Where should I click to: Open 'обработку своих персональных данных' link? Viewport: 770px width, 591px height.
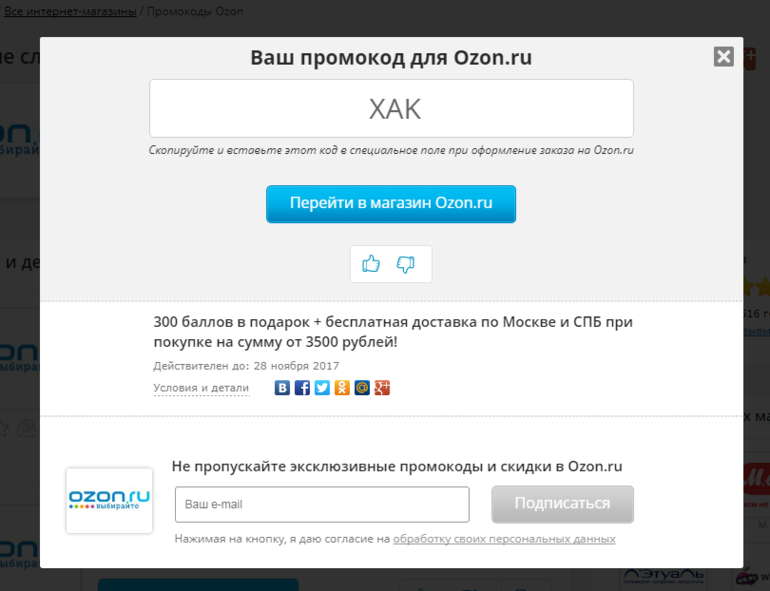[x=504, y=539]
